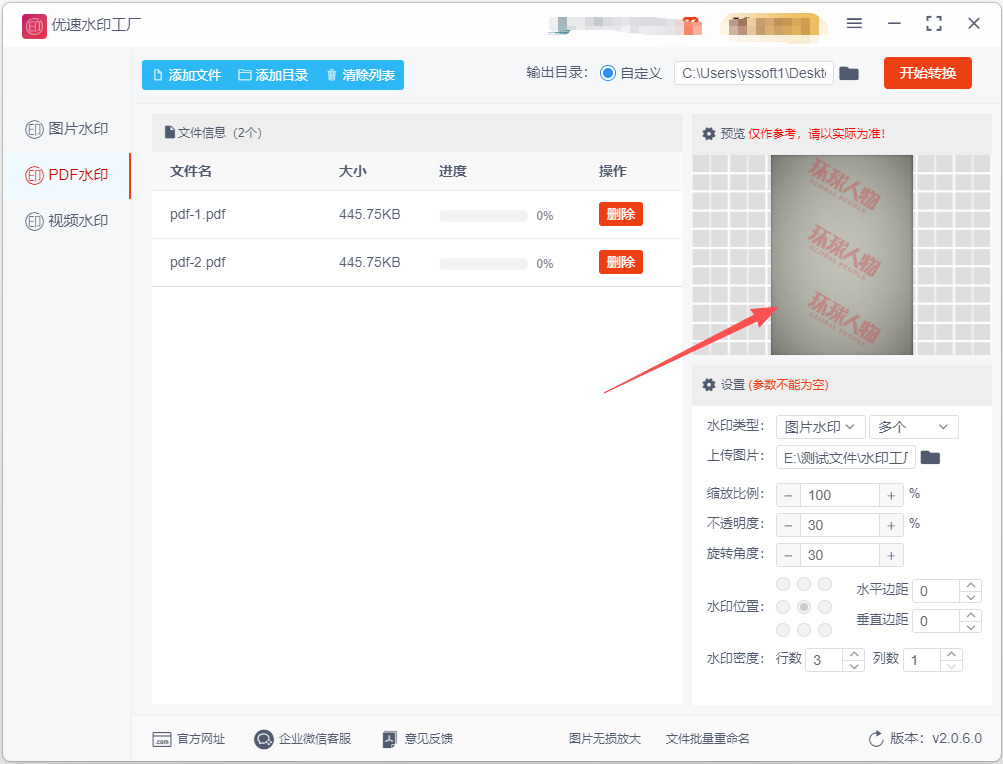Select the 自定义 output radio button
The width and height of the screenshot is (1003, 764).
click(x=608, y=73)
